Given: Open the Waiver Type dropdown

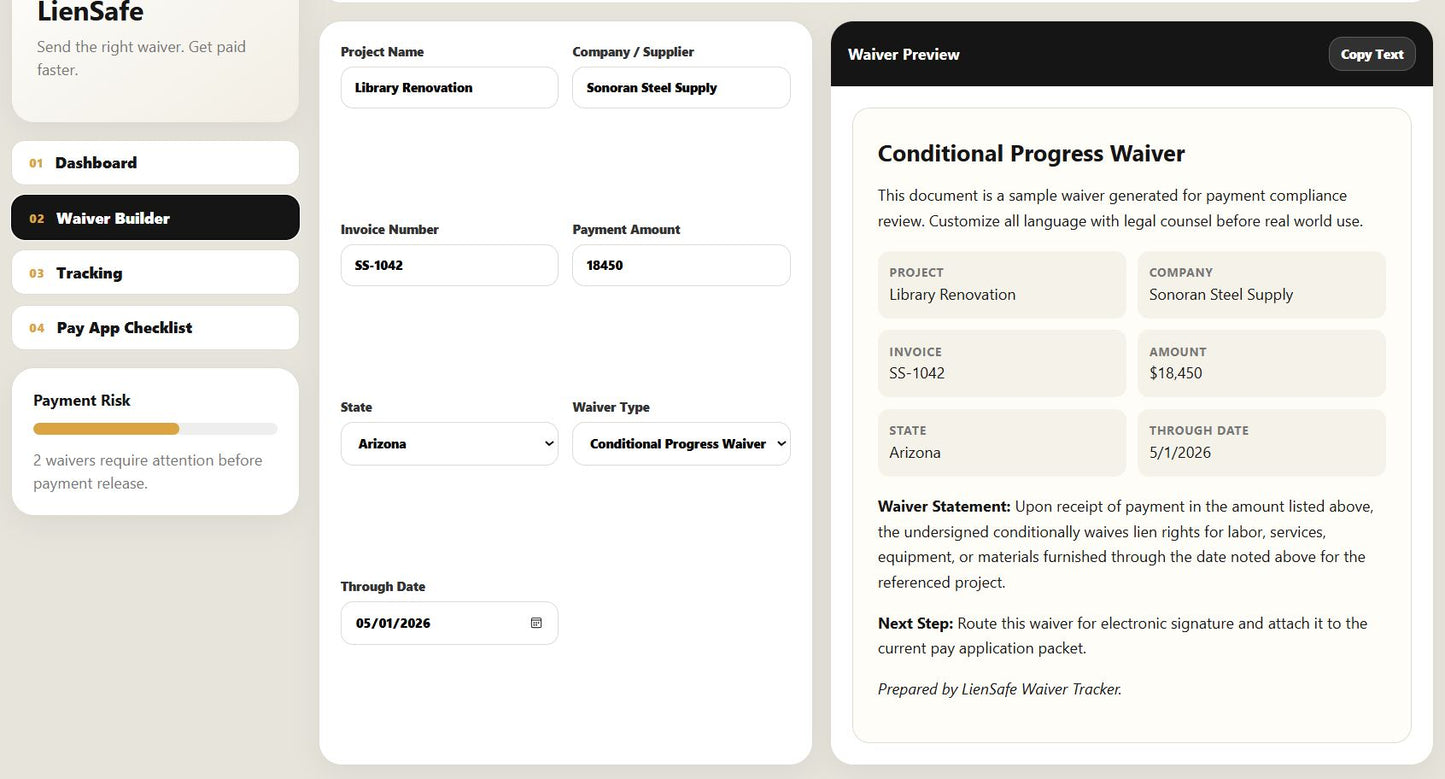Looking at the screenshot, I should 681,444.
